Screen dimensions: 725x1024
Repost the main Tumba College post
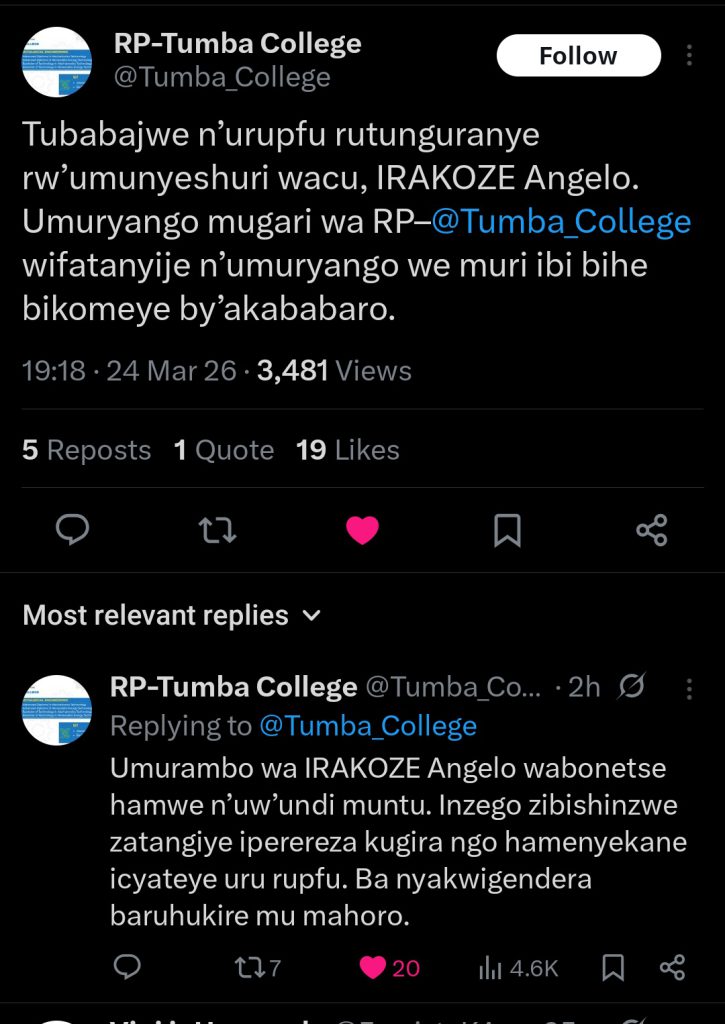[x=217, y=530]
